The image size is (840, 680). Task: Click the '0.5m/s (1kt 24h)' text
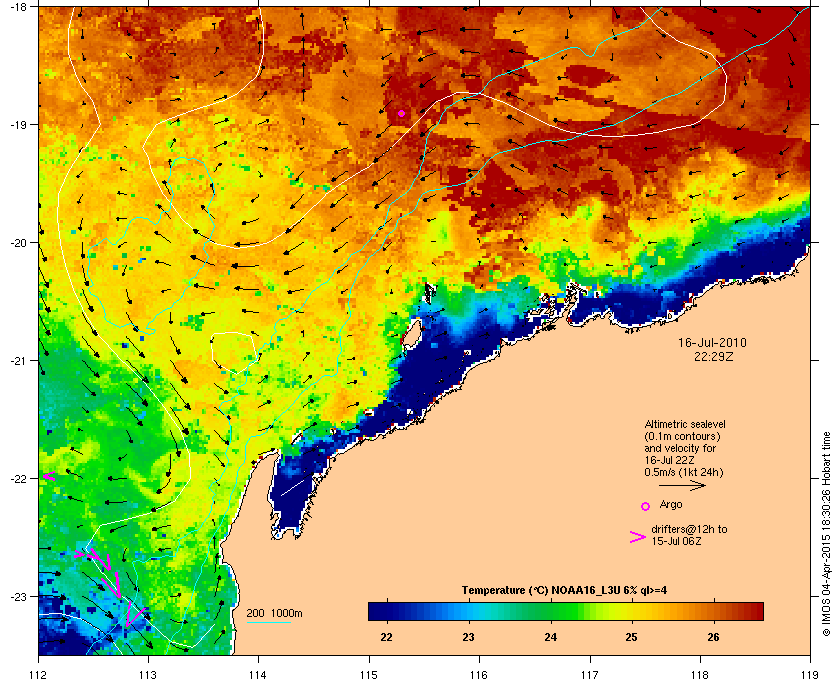pos(684,472)
